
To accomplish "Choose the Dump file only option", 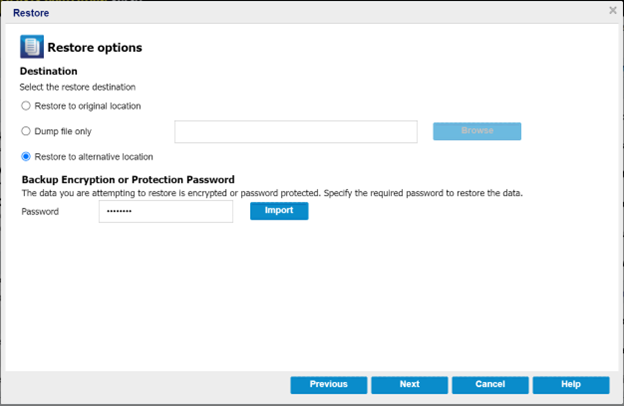I will (26, 131).
